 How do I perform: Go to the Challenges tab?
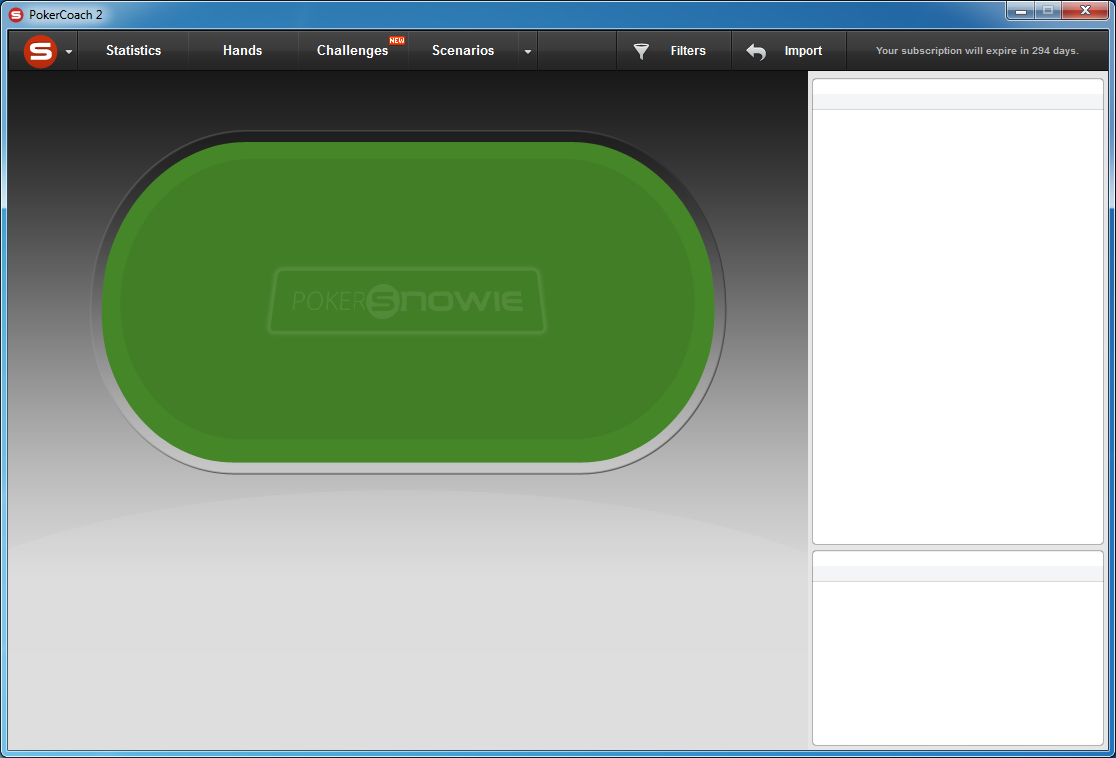(x=352, y=51)
